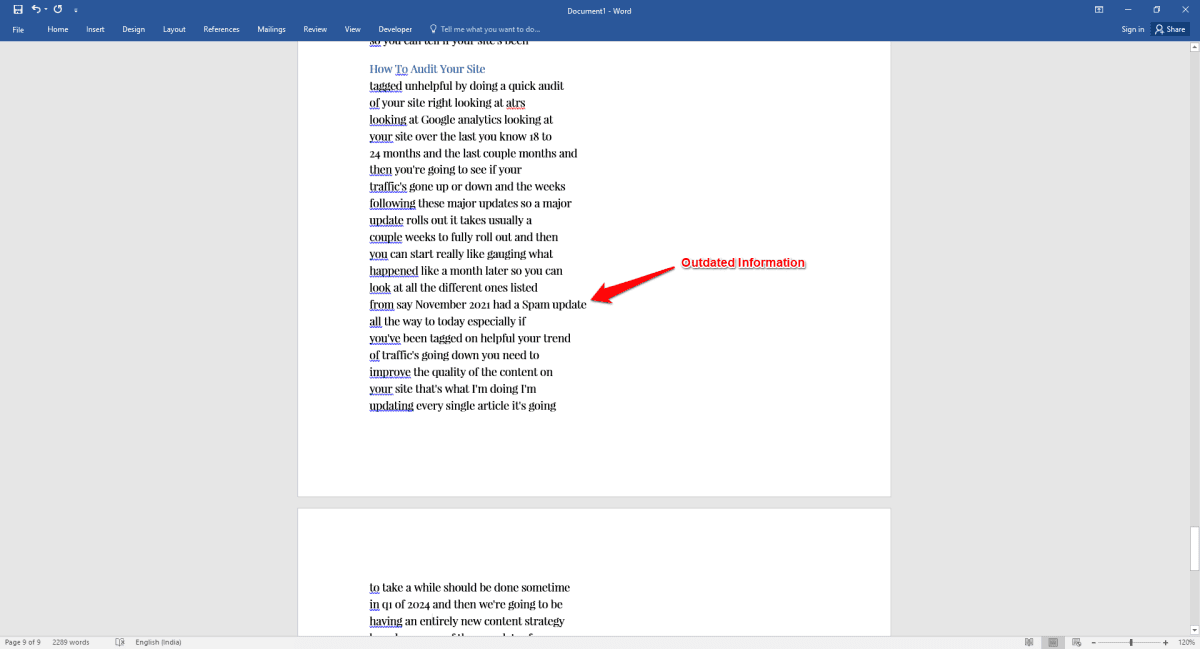Open Customize Quick Access Toolbar dropdown

point(76,9)
